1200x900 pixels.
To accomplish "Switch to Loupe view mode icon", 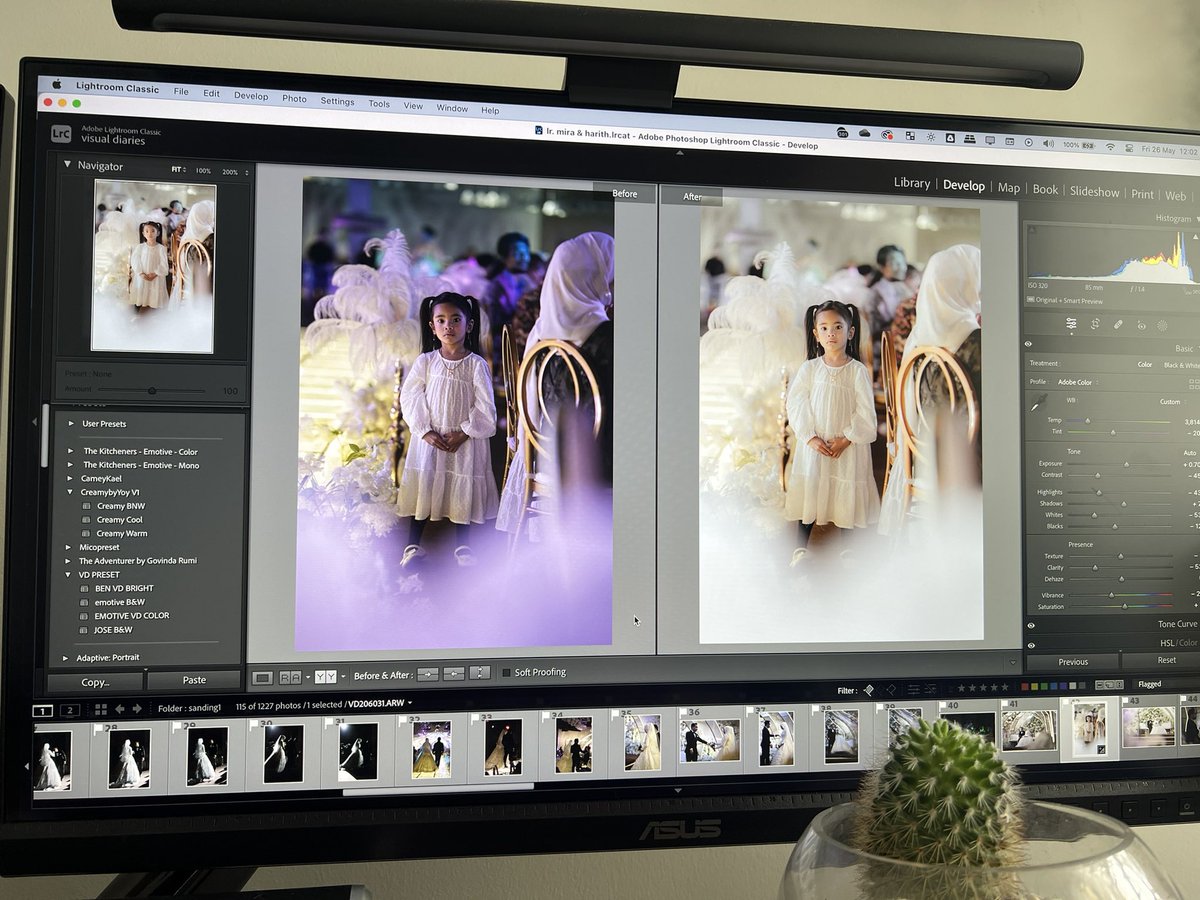I will coord(262,677).
